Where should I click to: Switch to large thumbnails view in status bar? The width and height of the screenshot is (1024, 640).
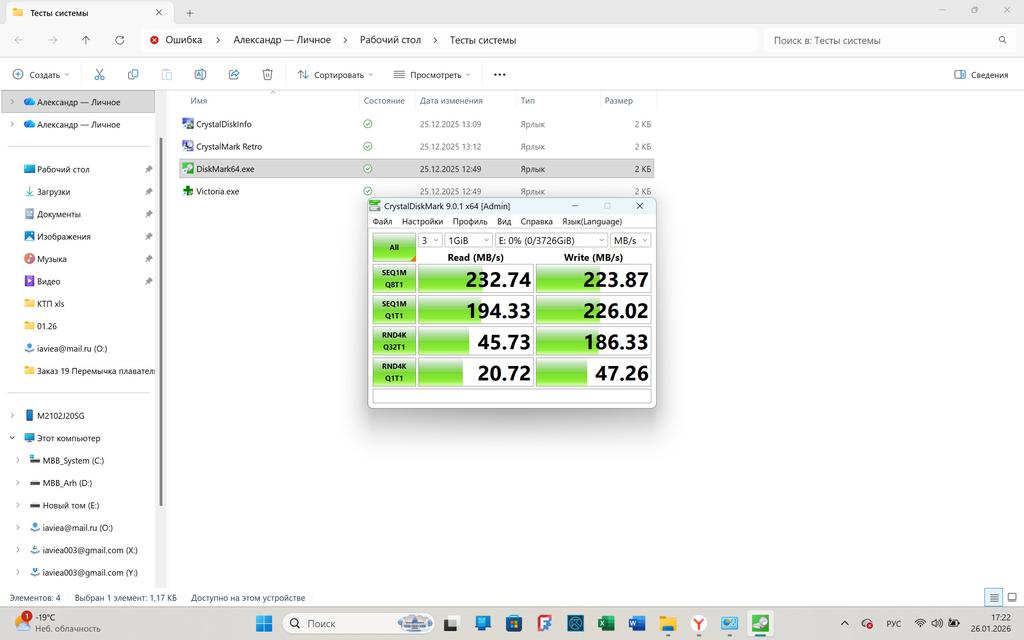(x=1011, y=598)
